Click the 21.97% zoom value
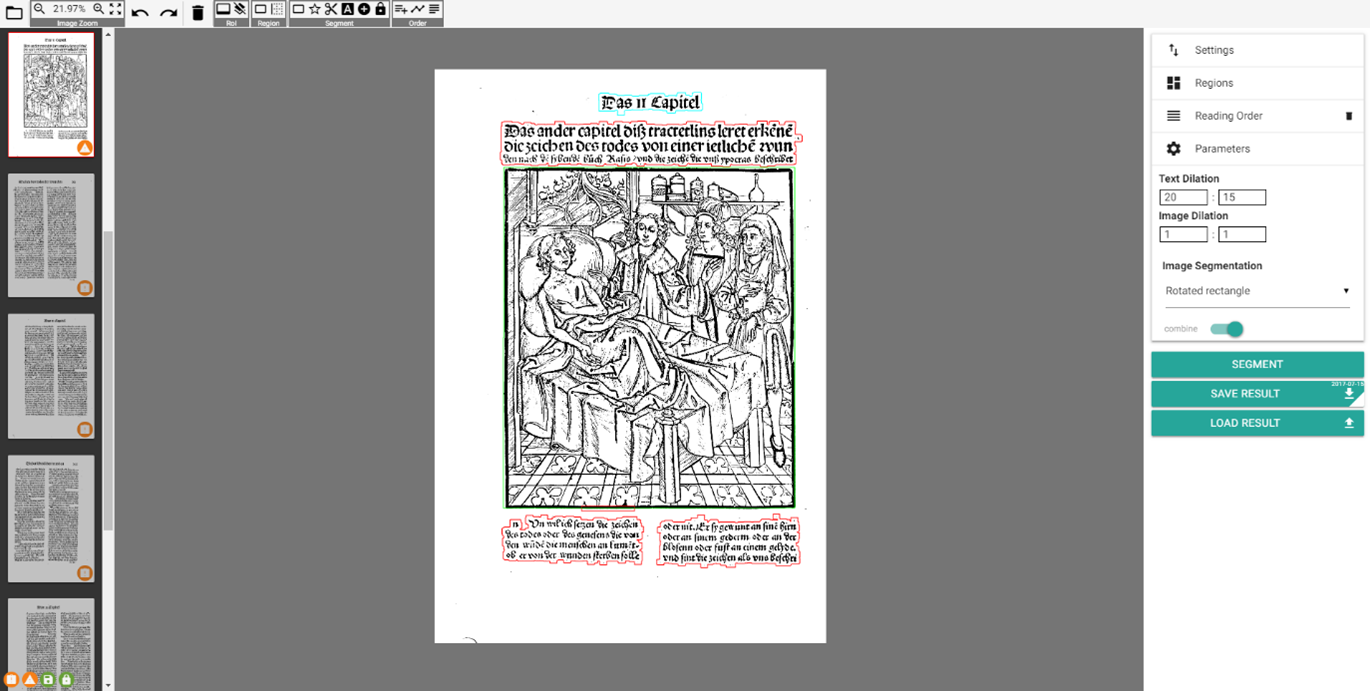Screen dimensions: 1370x691 [x=69, y=9]
